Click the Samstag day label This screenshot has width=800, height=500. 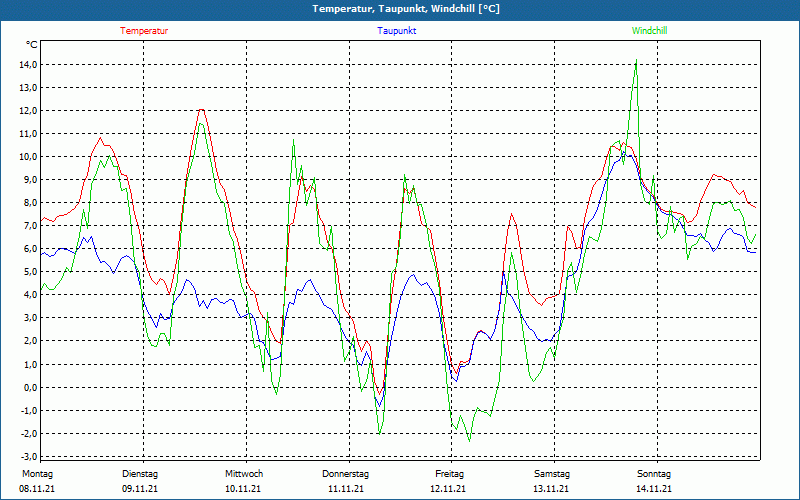coord(552,474)
